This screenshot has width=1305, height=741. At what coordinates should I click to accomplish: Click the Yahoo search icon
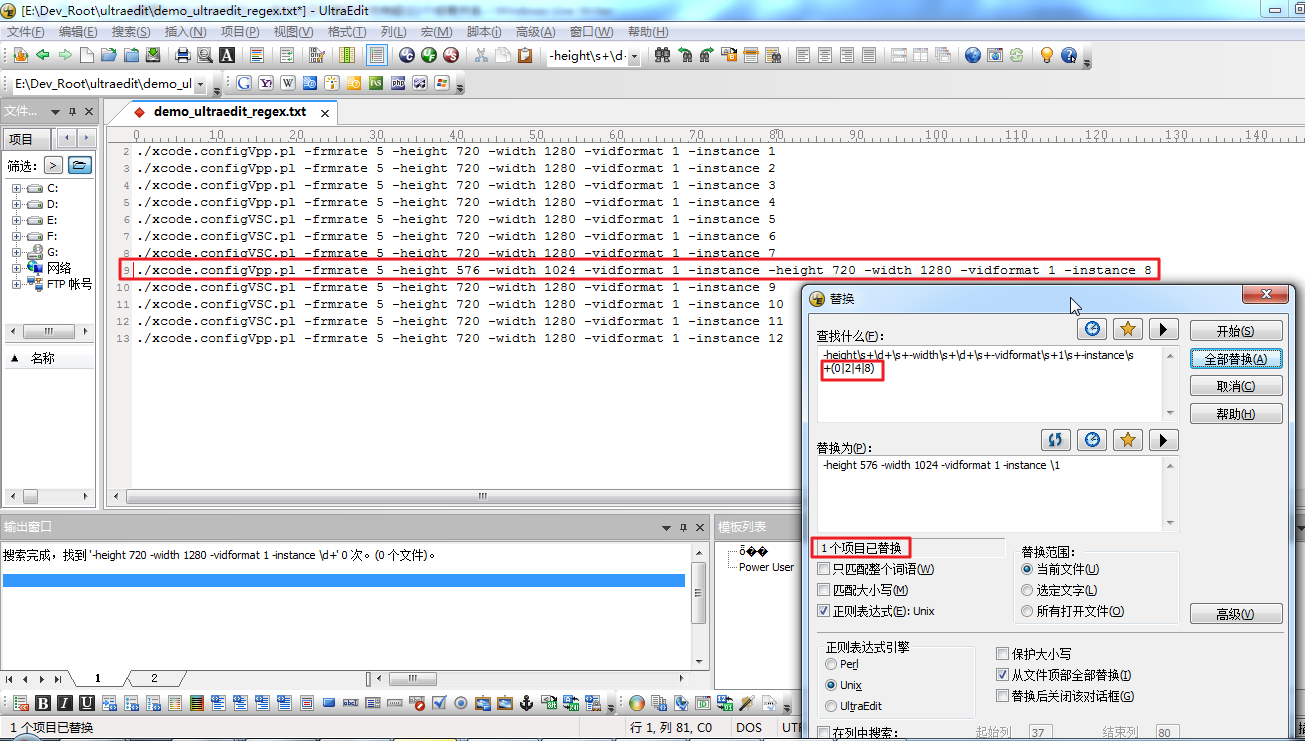(x=266, y=83)
